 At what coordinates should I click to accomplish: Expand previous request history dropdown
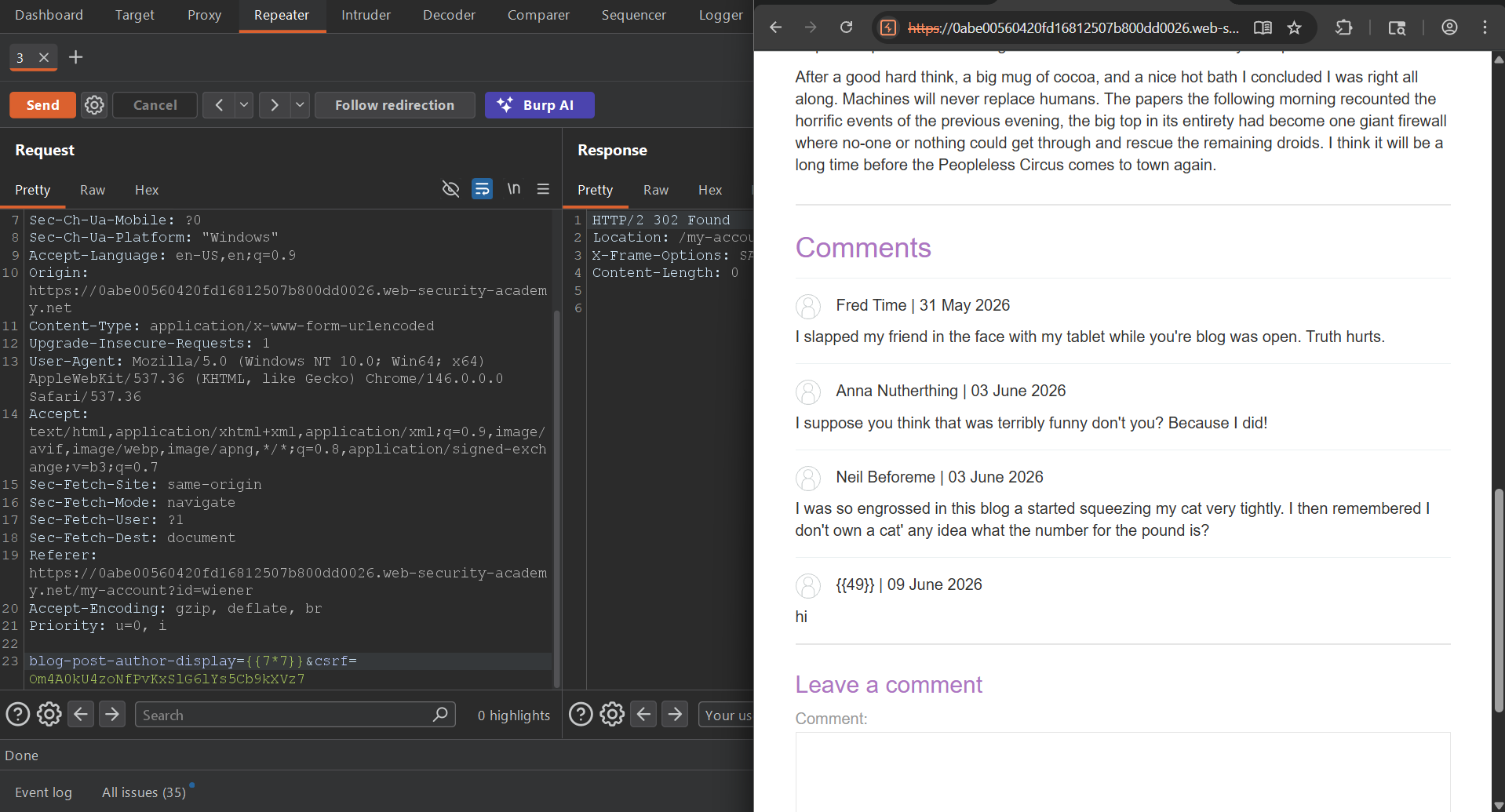point(244,105)
